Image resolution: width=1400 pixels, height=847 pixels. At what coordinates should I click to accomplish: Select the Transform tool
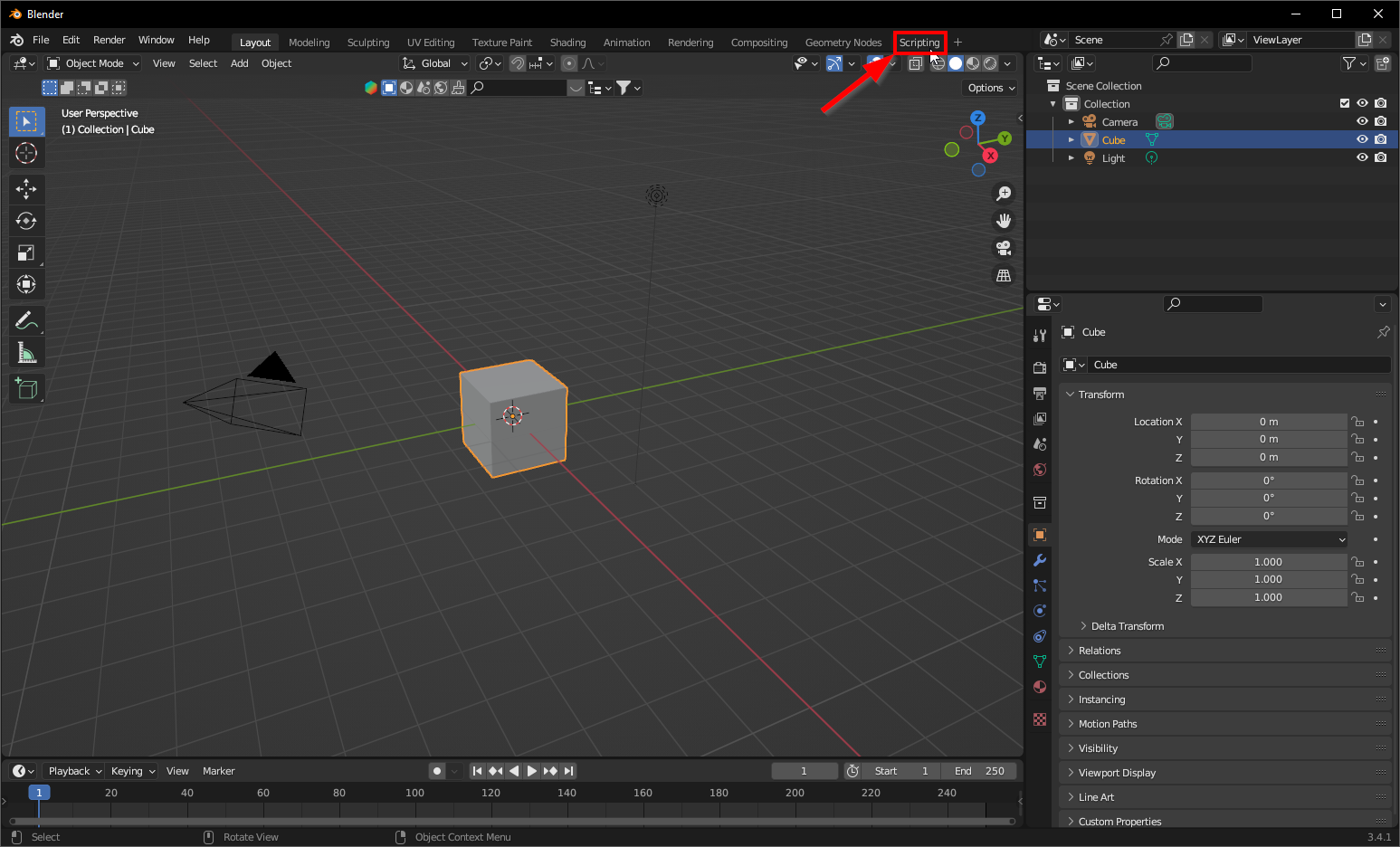point(26,284)
